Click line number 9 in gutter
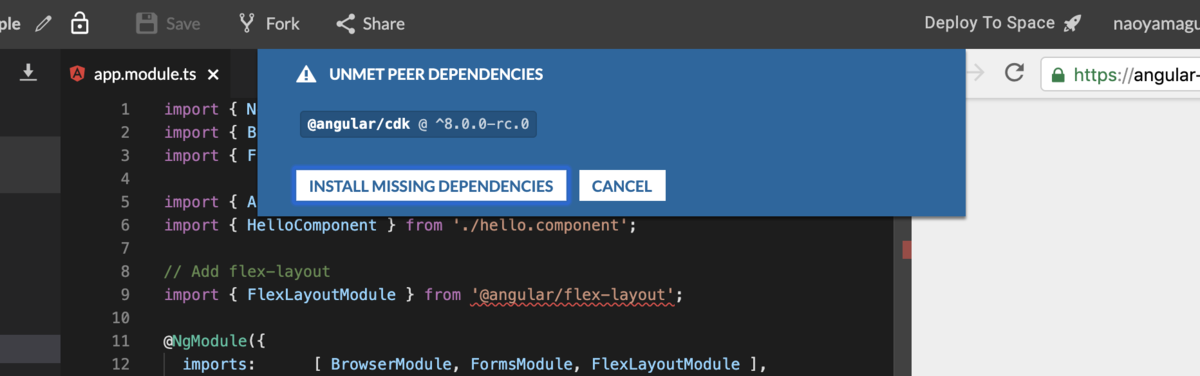The width and height of the screenshot is (1200, 376). [125, 295]
